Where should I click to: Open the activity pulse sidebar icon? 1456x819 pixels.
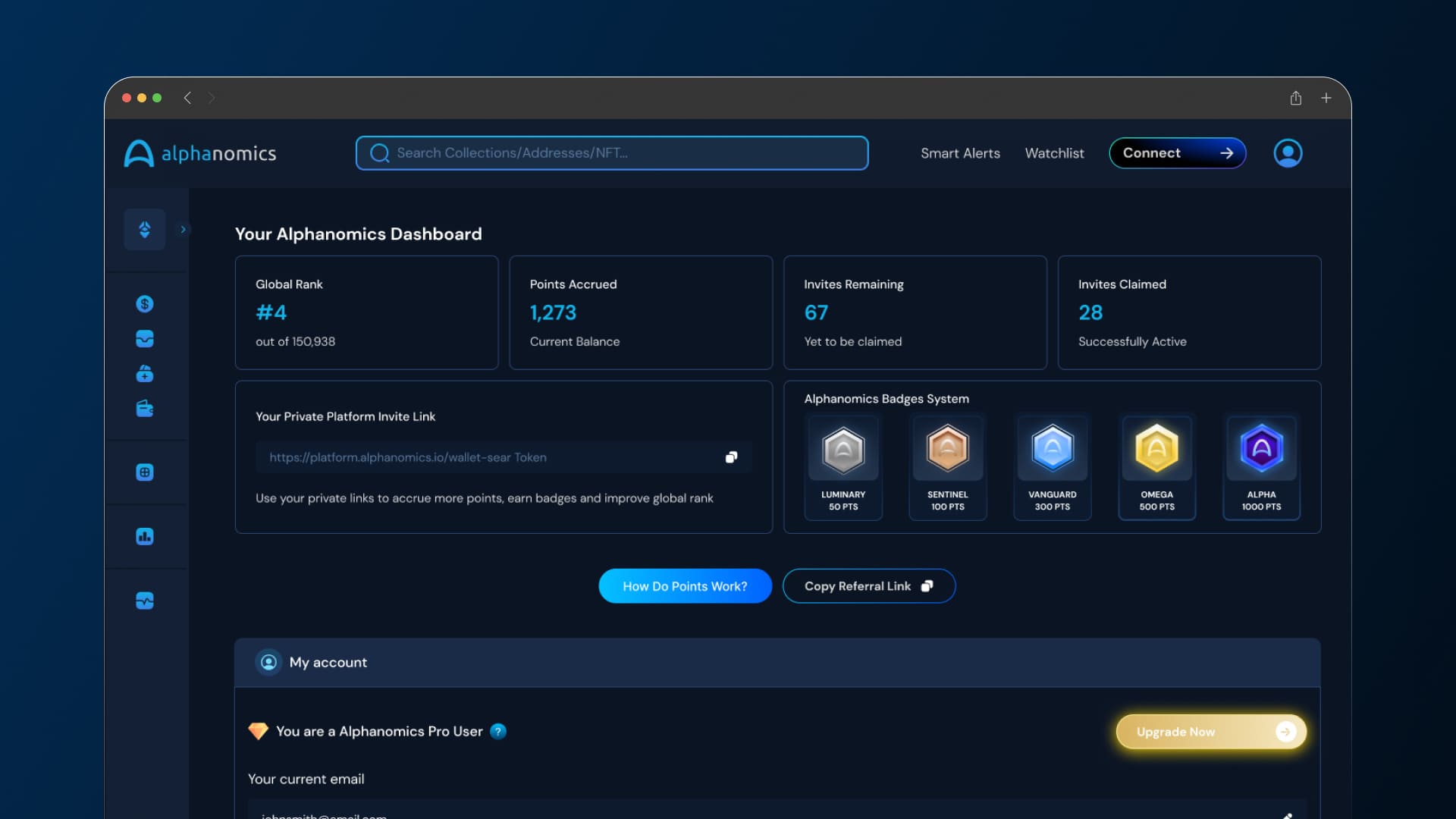(x=145, y=601)
